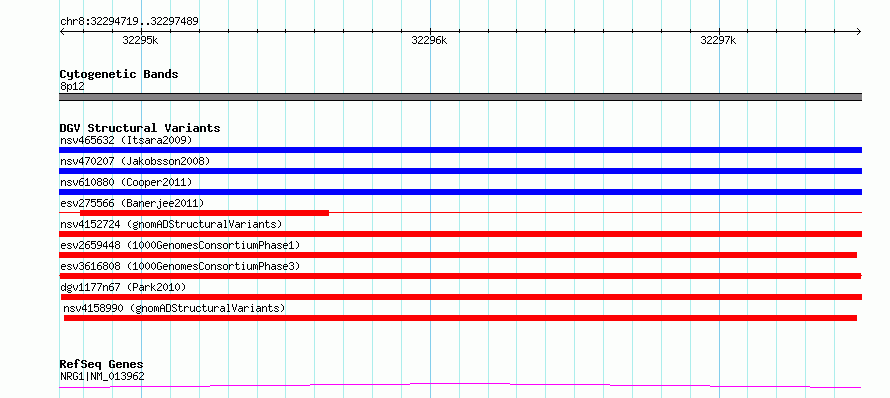Open the nsv470207 (Jakobsson2008) label
The width and height of the screenshot is (890, 398).
[x=135, y=161]
